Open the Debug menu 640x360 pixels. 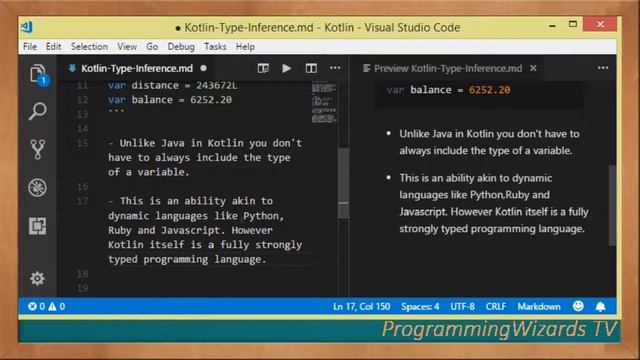point(181,47)
